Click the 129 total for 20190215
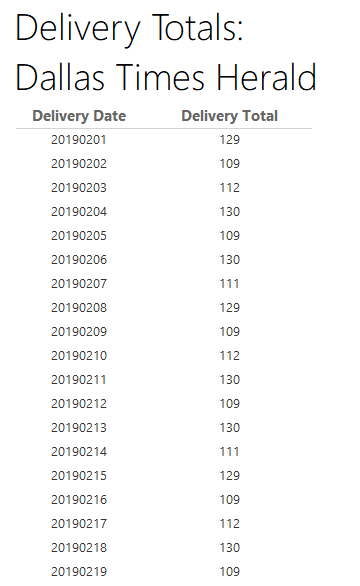 click(x=230, y=476)
